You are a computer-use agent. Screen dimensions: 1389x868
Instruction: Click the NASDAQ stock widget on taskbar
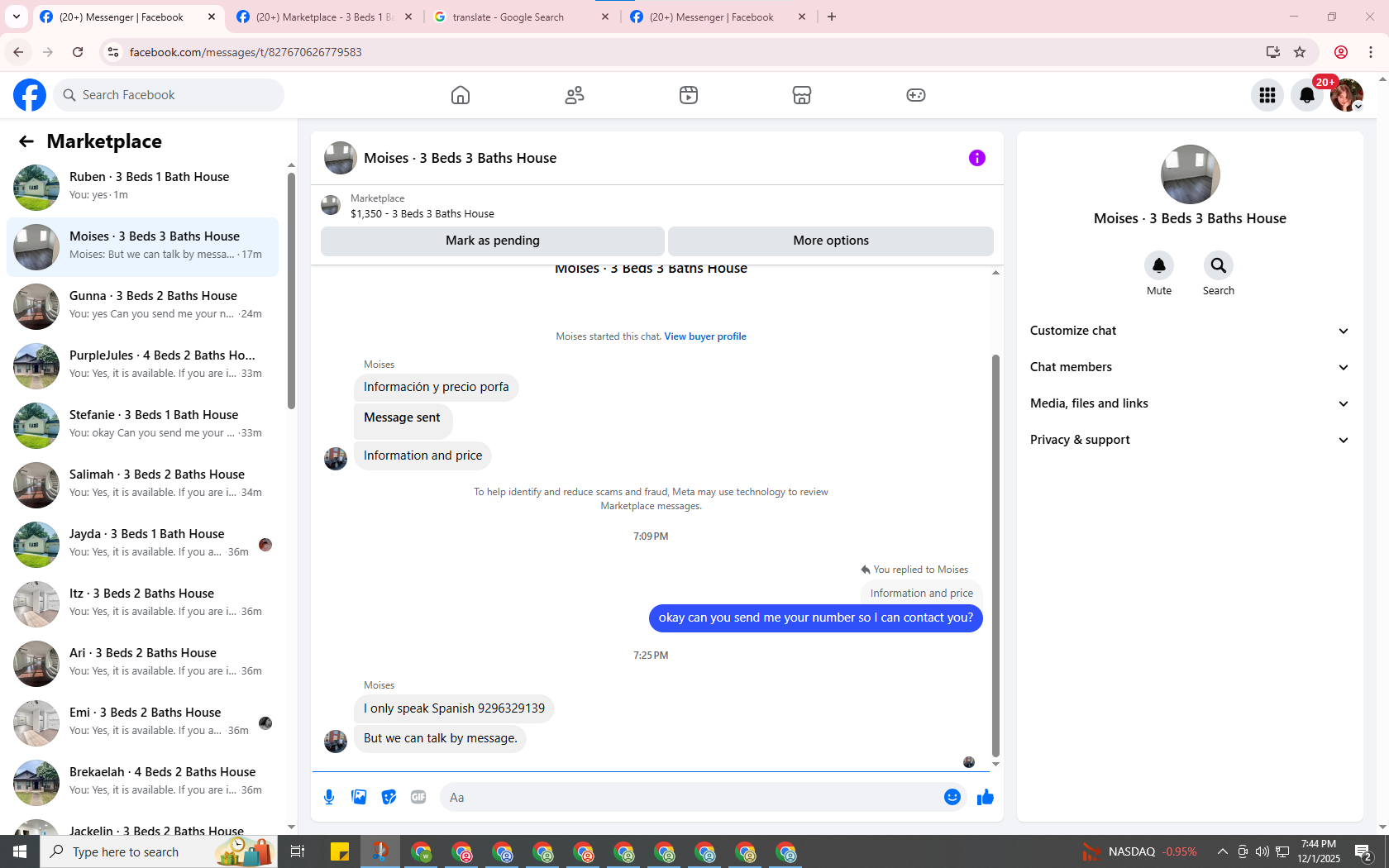(1139, 851)
